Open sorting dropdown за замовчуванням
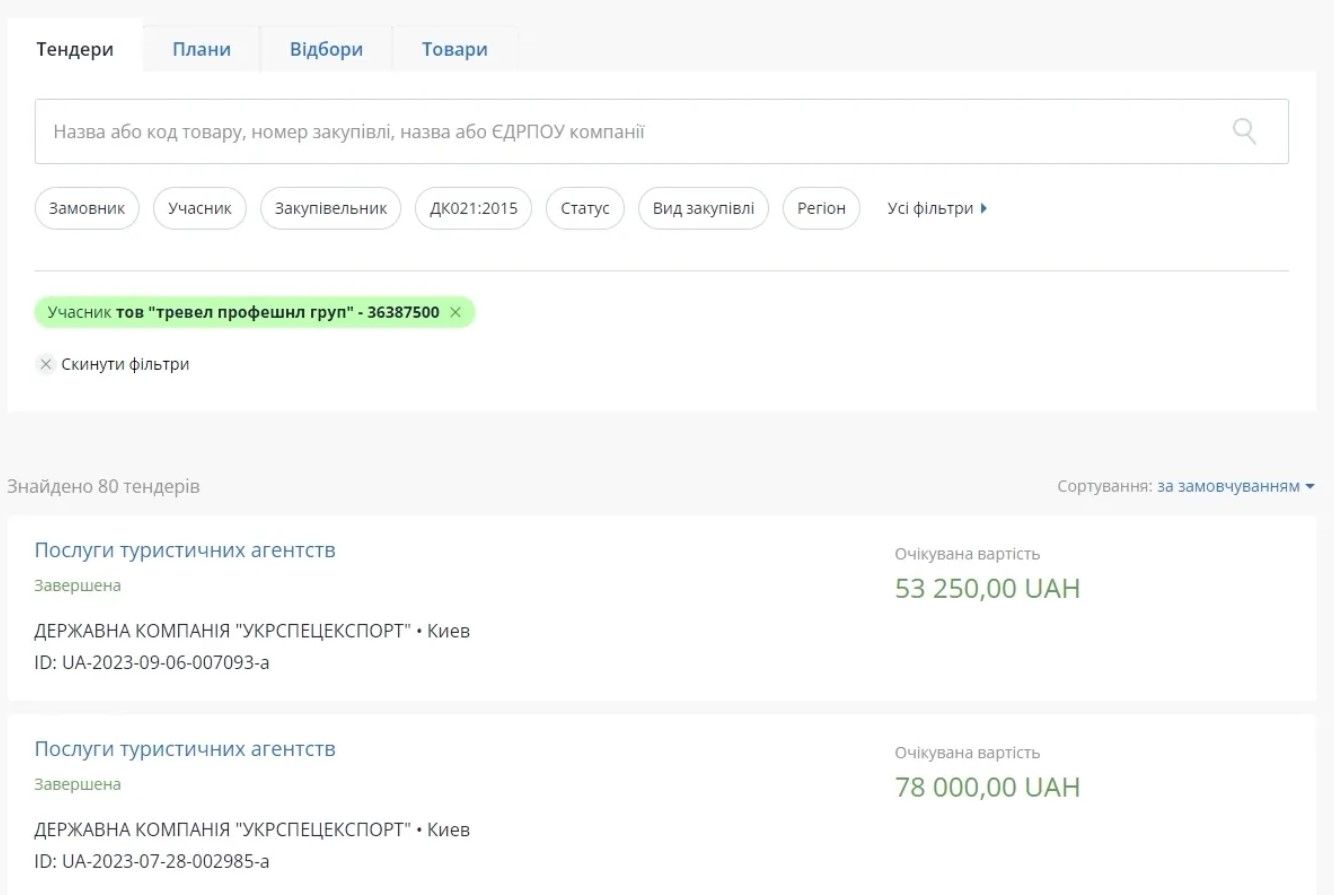This screenshot has height=895, width=1334. click(x=1235, y=486)
